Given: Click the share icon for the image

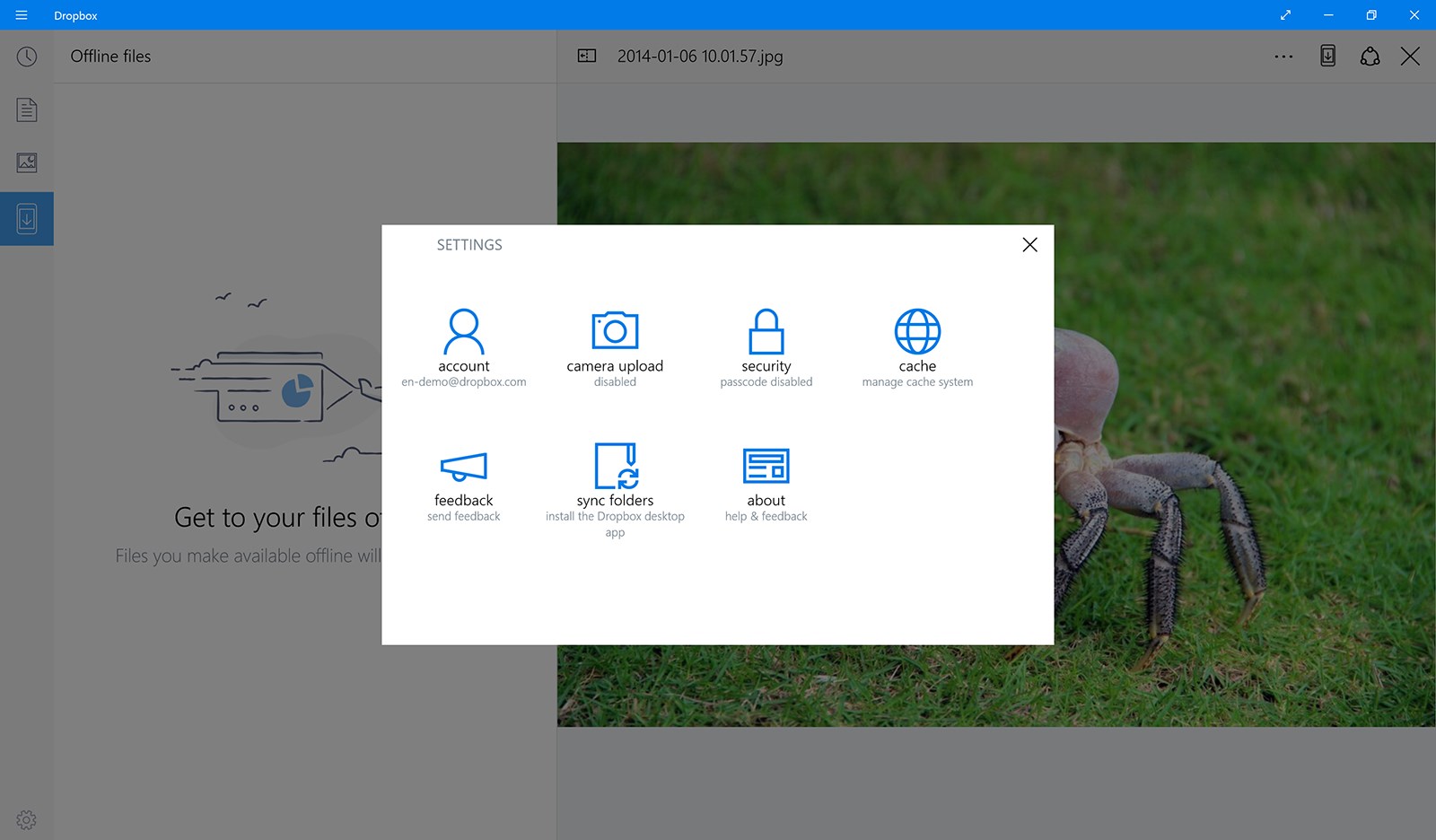Looking at the screenshot, I should click(x=1370, y=56).
